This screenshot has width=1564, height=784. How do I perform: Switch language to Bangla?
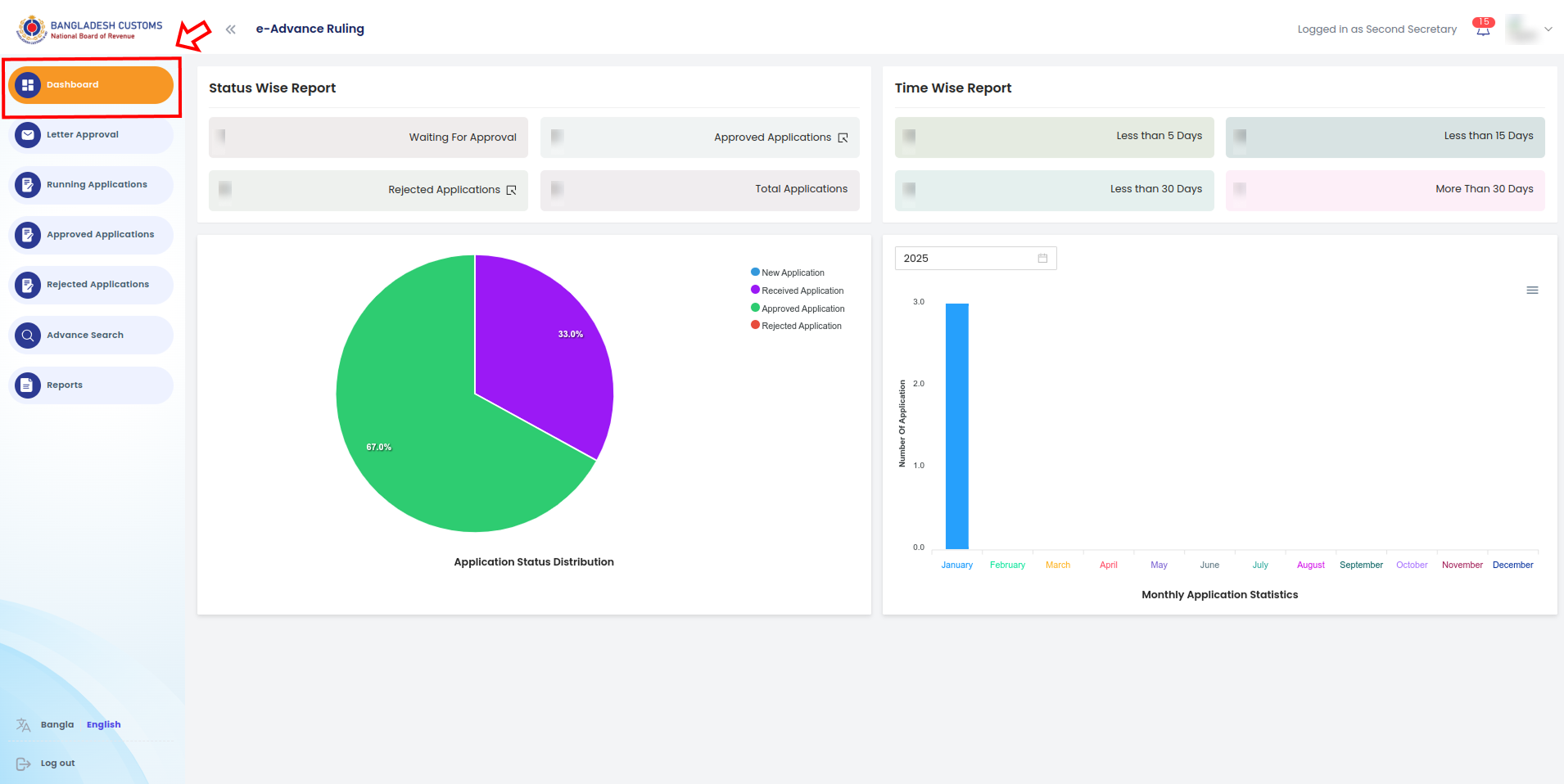coord(57,725)
